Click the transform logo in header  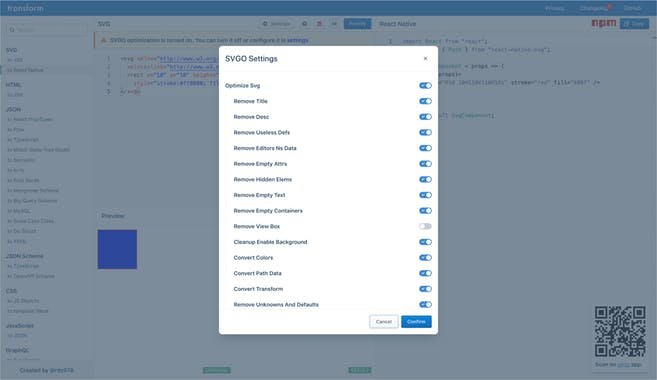[25, 8]
